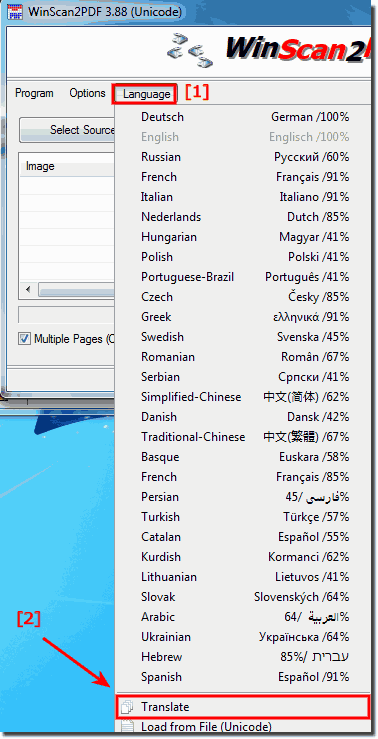
Task: Click the Load from File page icon
Action: pos(127,727)
